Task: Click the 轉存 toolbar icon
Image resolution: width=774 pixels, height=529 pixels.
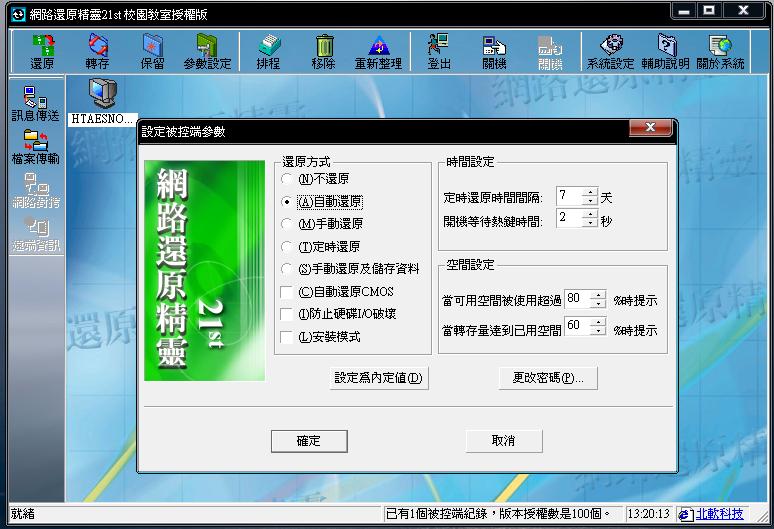Action: click(x=97, y=51)
